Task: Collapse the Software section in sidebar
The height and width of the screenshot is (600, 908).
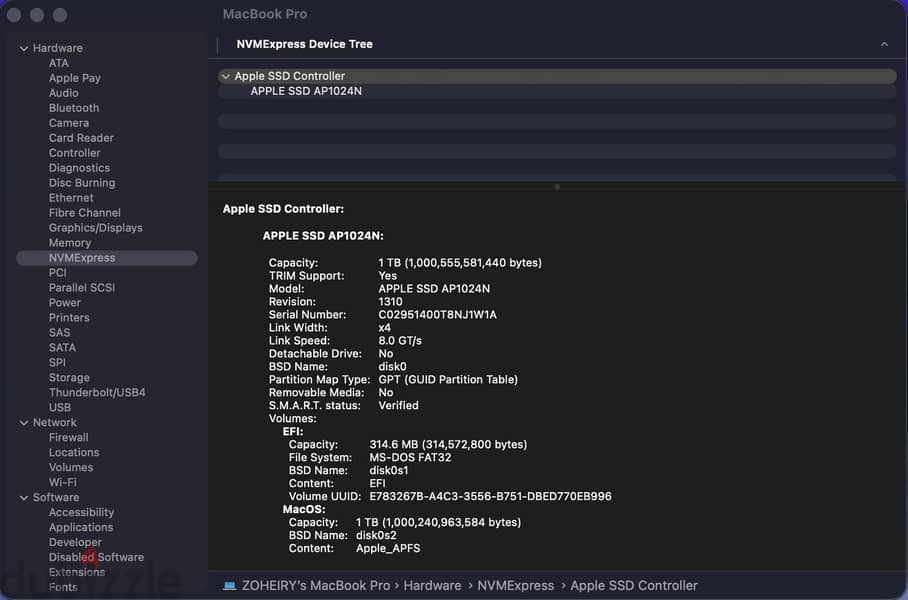Action: point(24,497)
